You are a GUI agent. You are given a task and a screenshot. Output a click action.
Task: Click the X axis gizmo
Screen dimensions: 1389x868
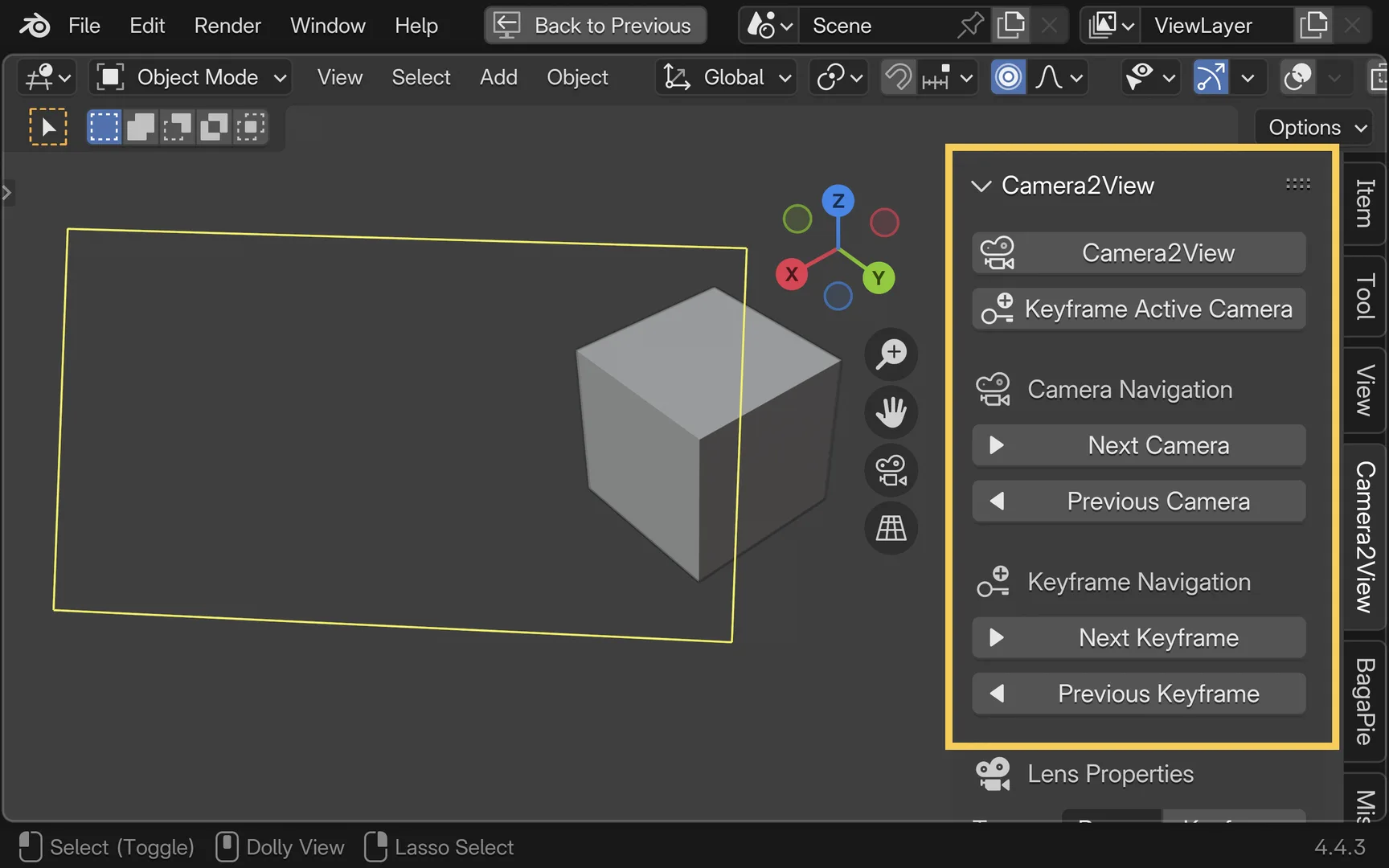point(792,274)
